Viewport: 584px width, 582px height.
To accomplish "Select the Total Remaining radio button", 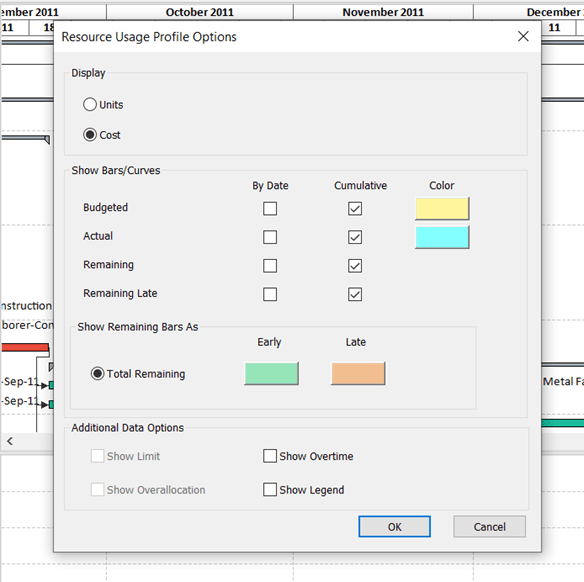I will click(x=98, y=373).
